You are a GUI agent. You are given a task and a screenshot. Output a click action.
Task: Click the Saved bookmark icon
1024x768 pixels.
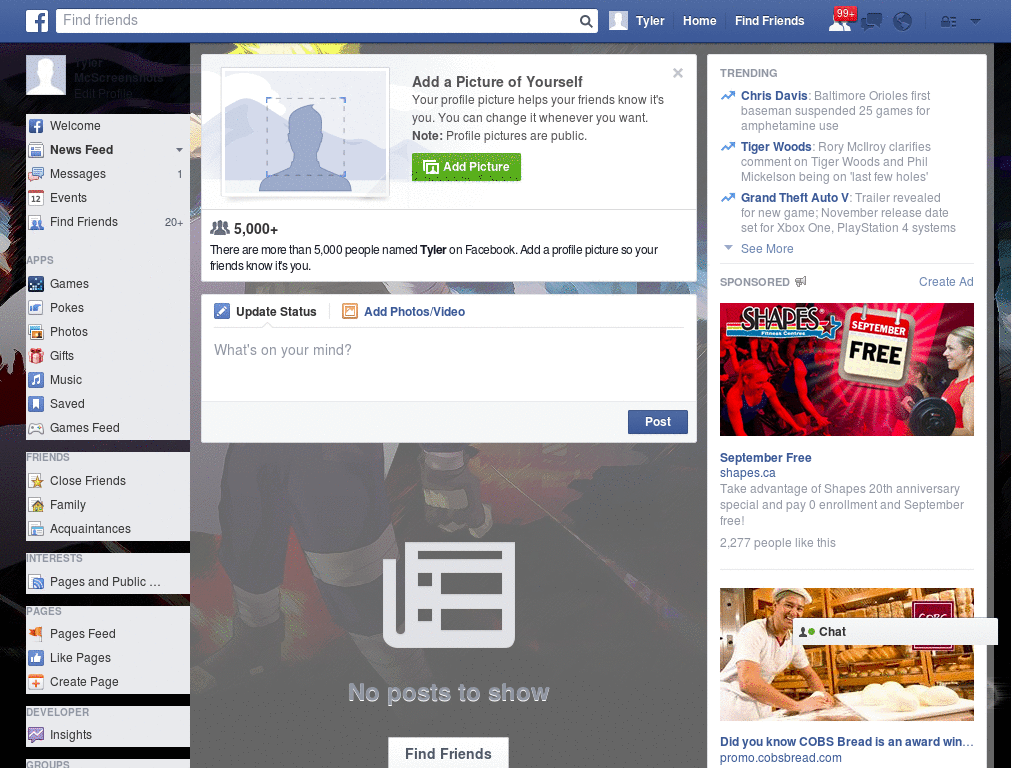(36, 404)
